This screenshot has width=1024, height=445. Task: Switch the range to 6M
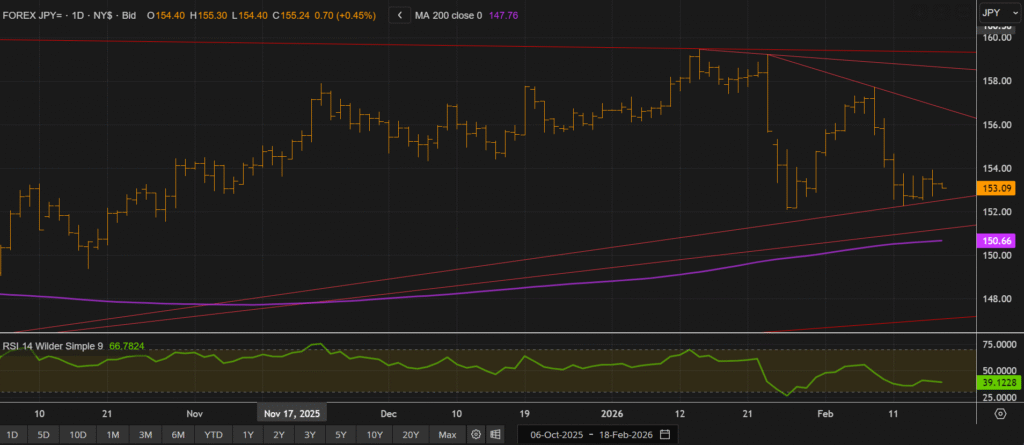pos(178,435)
